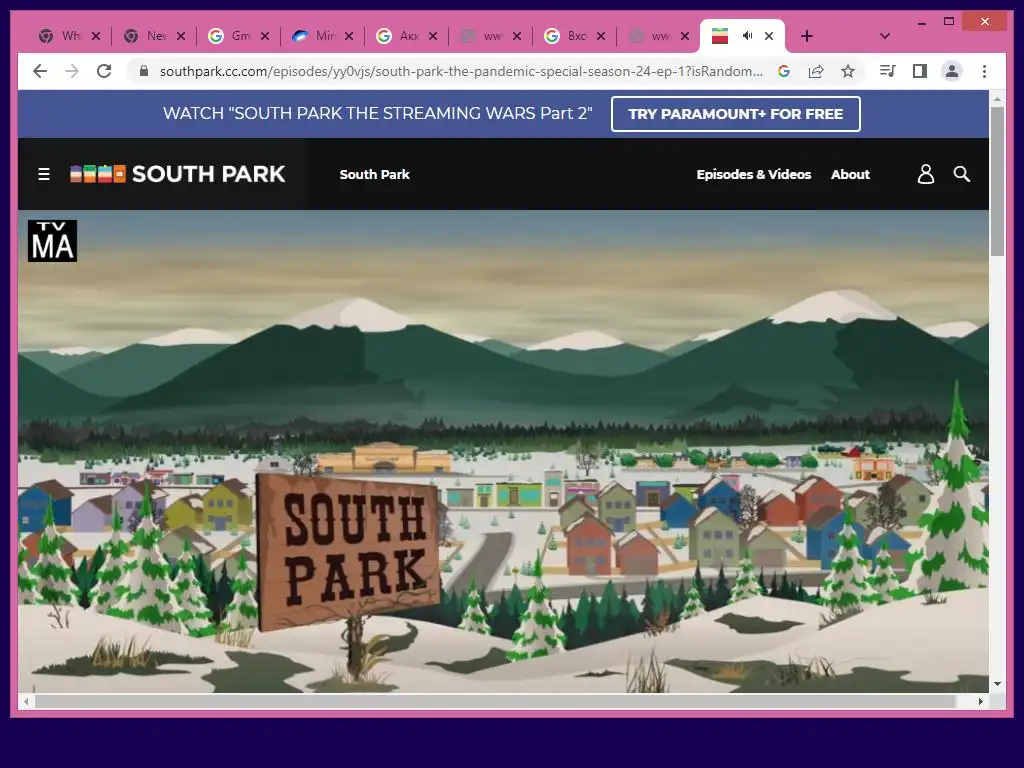Click the forward navigation arrow
This screenshot has width=1024, height=768.
(x=72, y=71)
